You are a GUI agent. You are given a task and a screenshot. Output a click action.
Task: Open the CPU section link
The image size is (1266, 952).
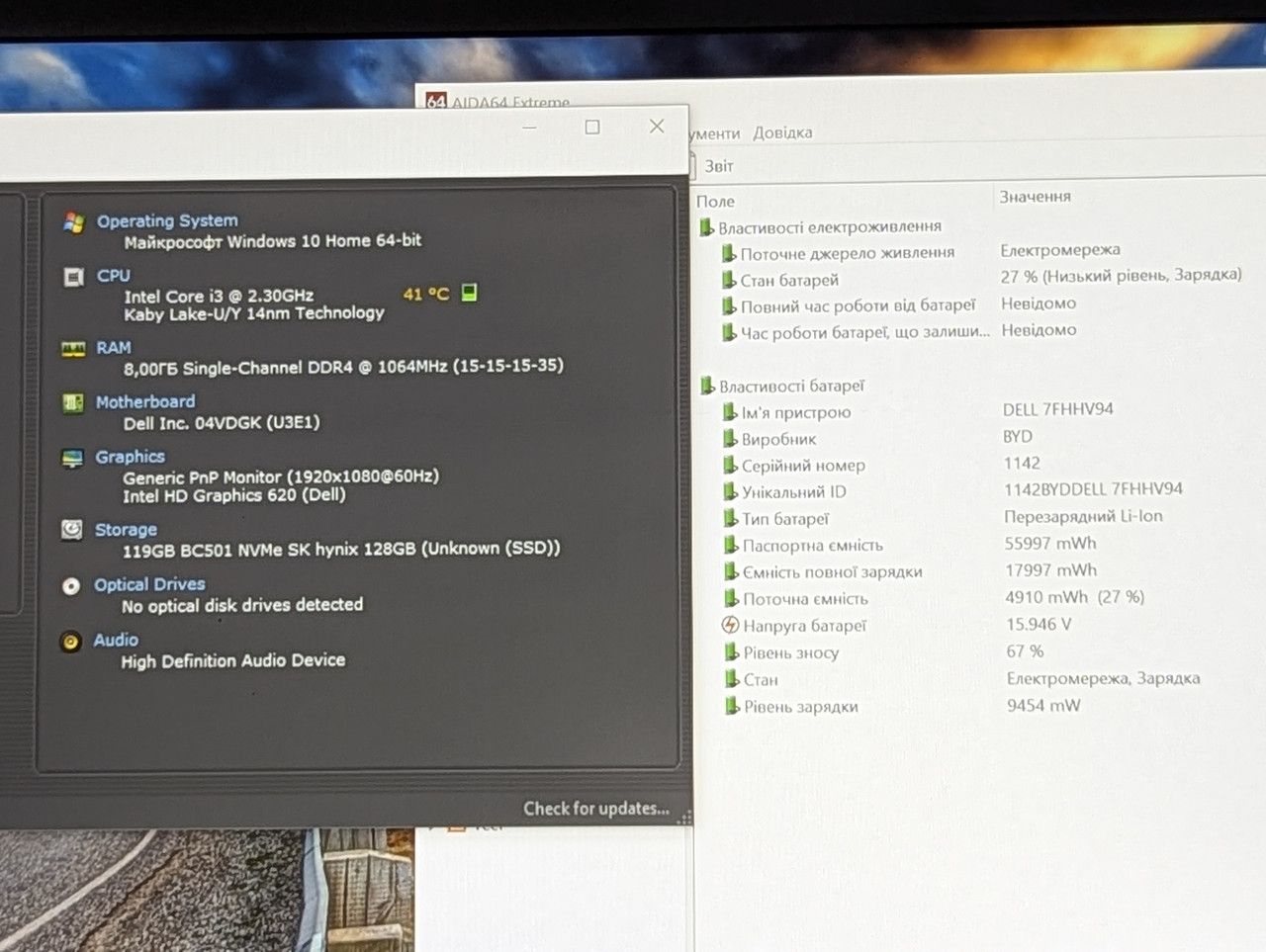click(x=114, y=275)
